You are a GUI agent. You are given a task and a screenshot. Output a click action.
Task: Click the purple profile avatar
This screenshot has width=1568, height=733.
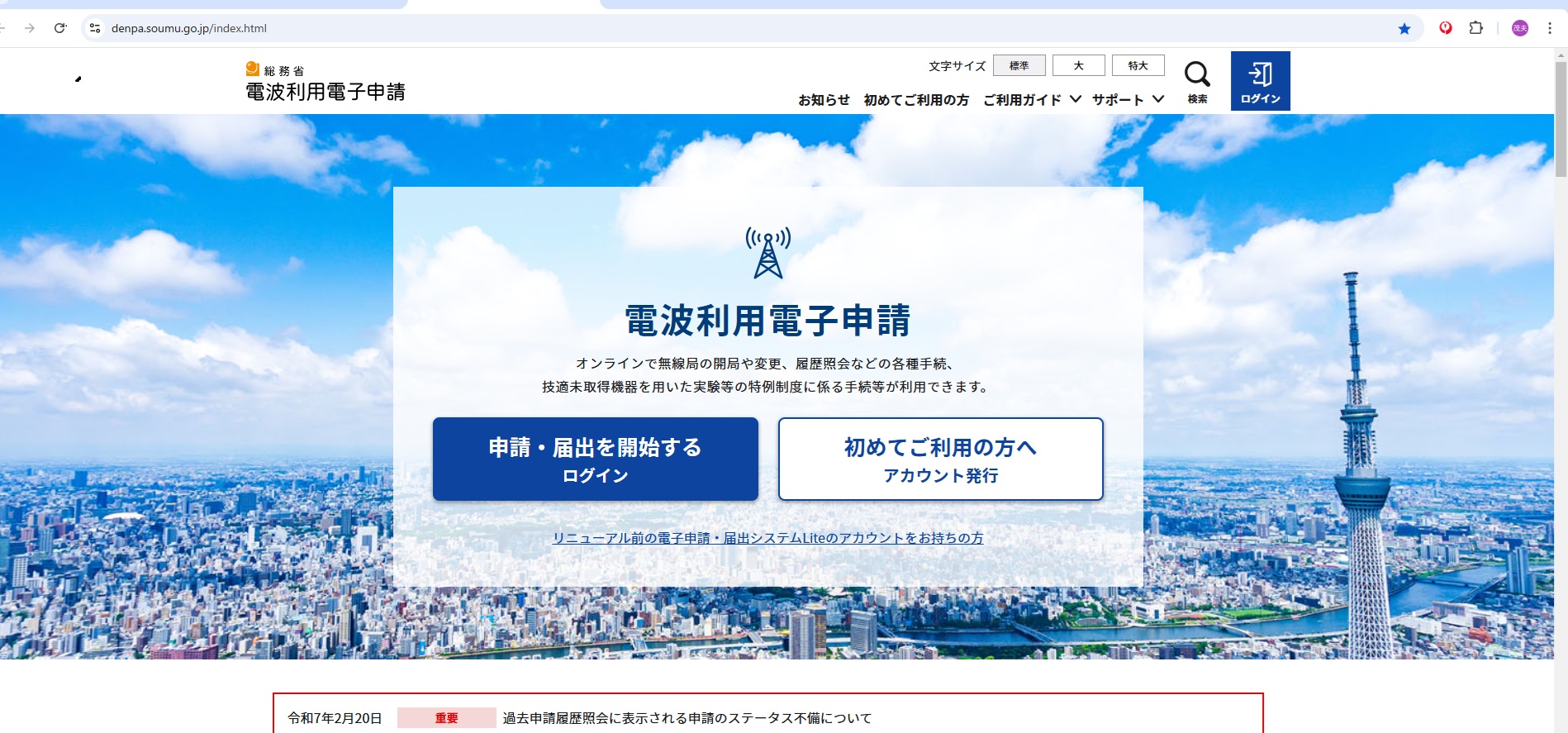[x=1520, y=28]
